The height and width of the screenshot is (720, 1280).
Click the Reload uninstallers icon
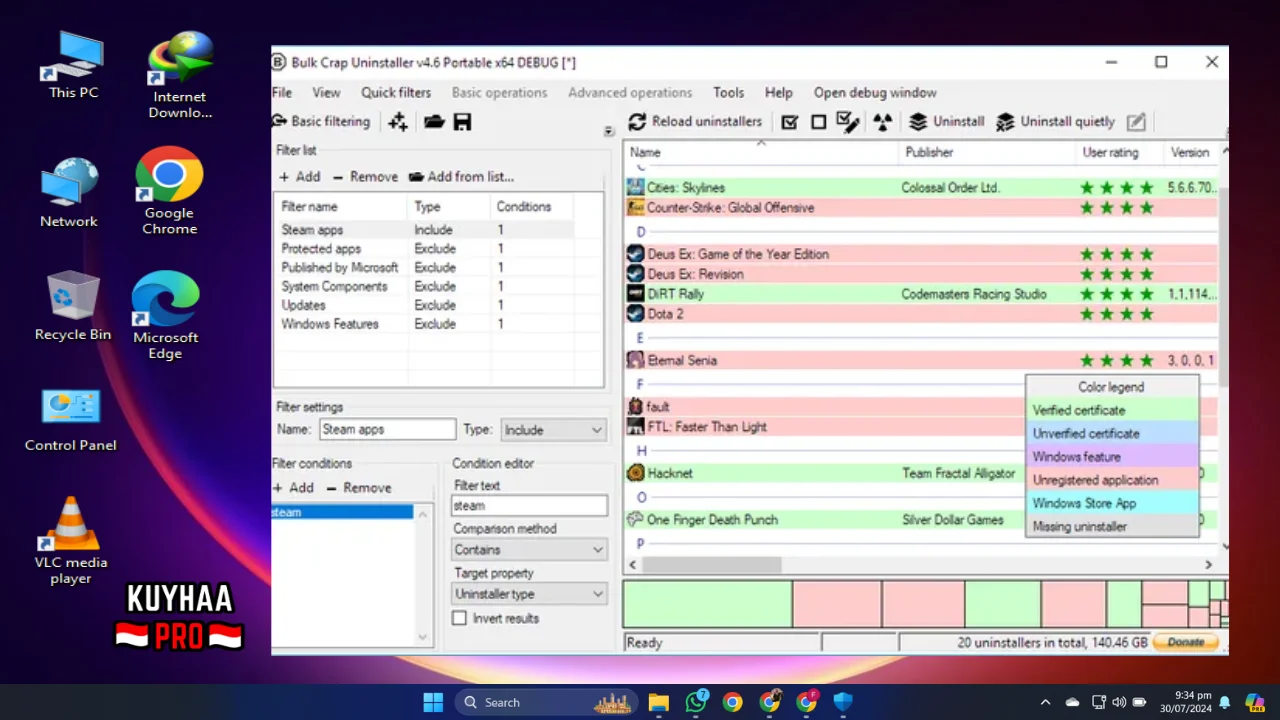(637, 122)
